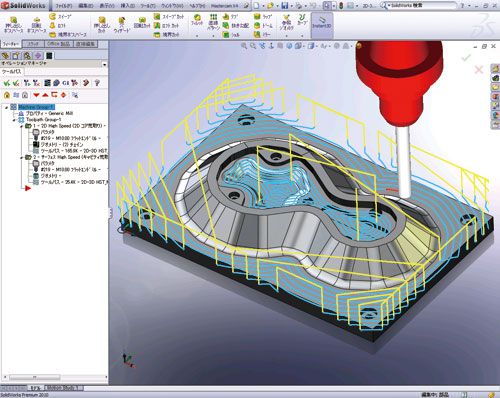Viewport: 500px width, 398px height.
Task: Click the Reference Geometry tool (参照ジオメトリ)
Action: point(286,22)
